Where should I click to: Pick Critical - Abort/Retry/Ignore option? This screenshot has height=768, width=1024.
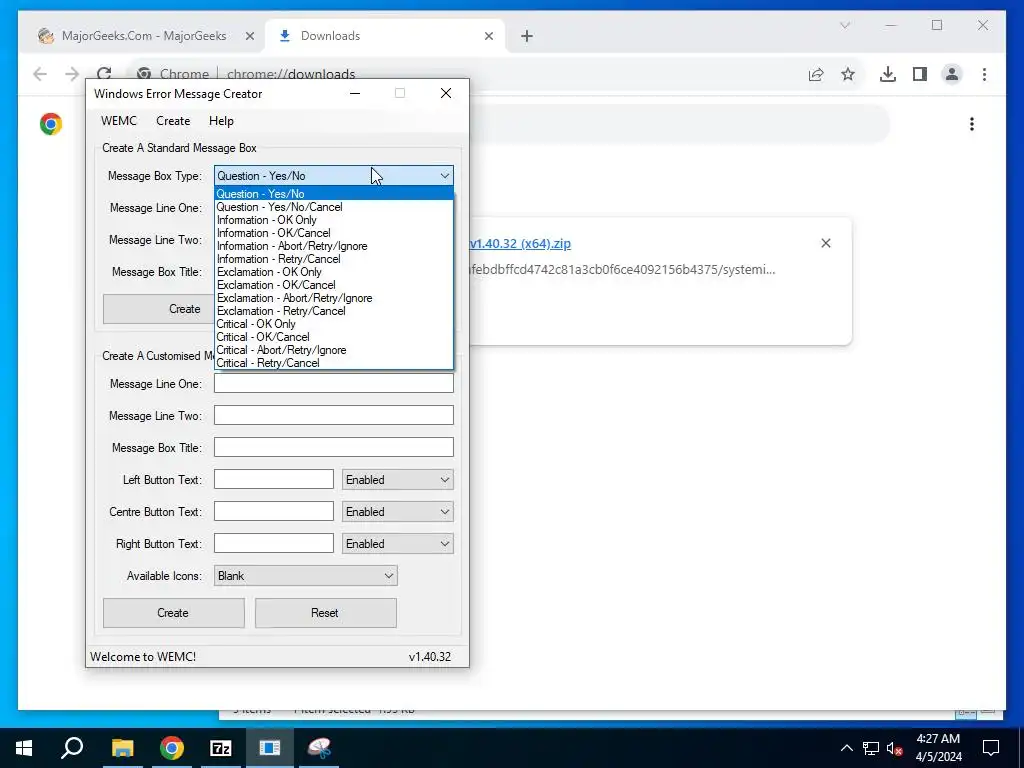pyautogui.click(x=334, y=350)
